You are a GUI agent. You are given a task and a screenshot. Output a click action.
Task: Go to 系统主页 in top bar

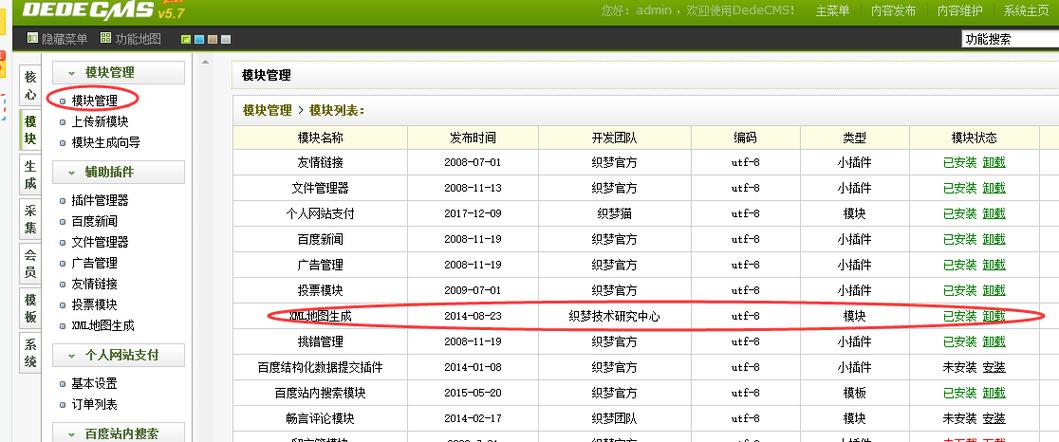point(1025,11)
